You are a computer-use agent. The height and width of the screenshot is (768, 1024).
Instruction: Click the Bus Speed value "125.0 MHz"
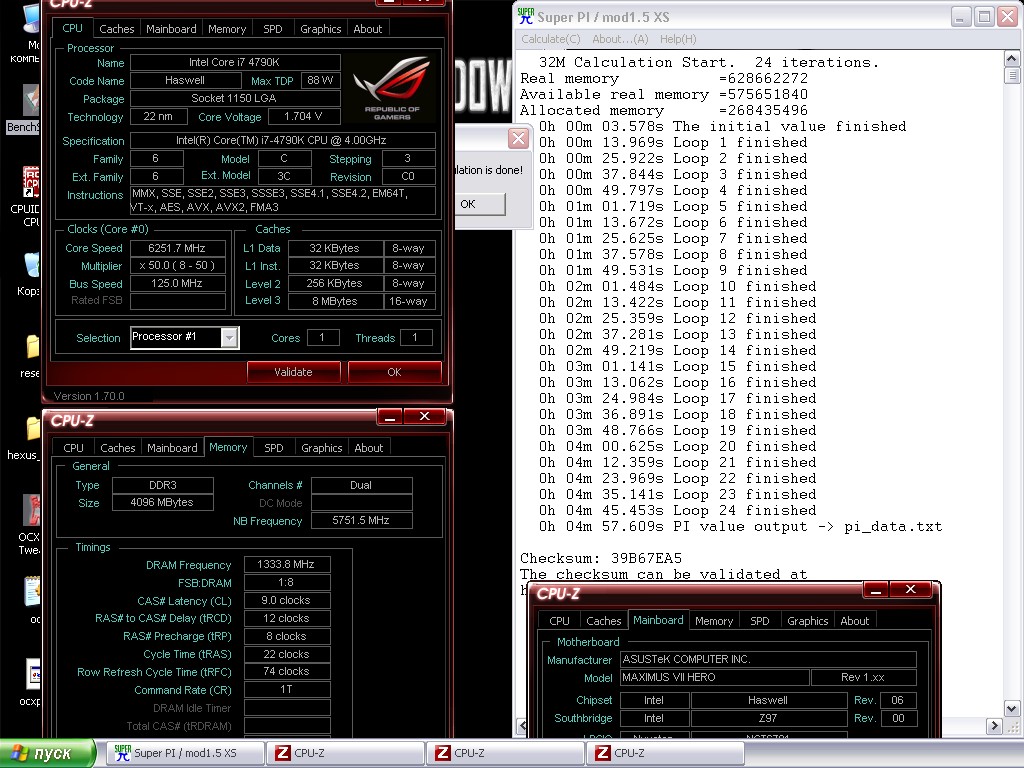(178, 283)
